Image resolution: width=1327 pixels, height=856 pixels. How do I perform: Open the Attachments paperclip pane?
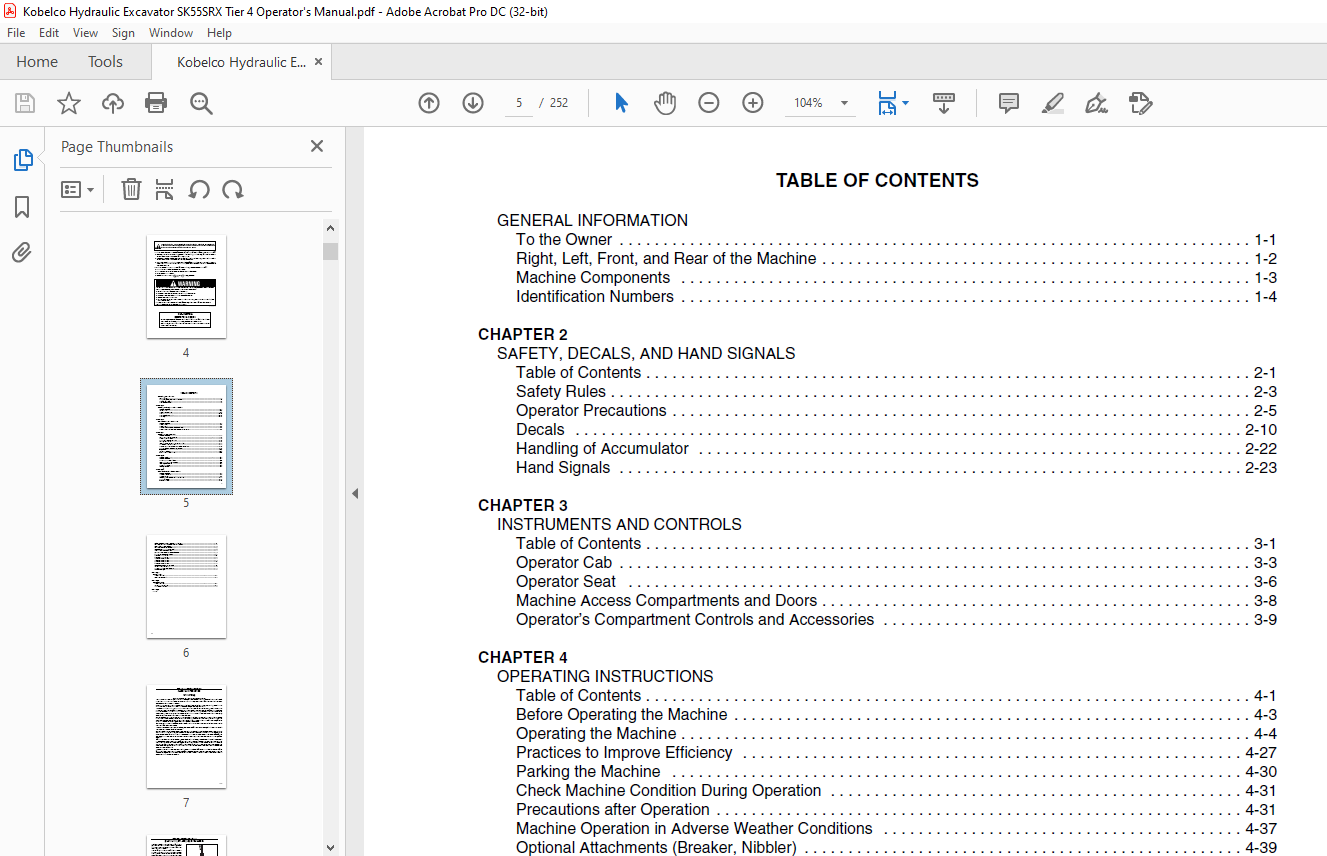tap(22, 252)
